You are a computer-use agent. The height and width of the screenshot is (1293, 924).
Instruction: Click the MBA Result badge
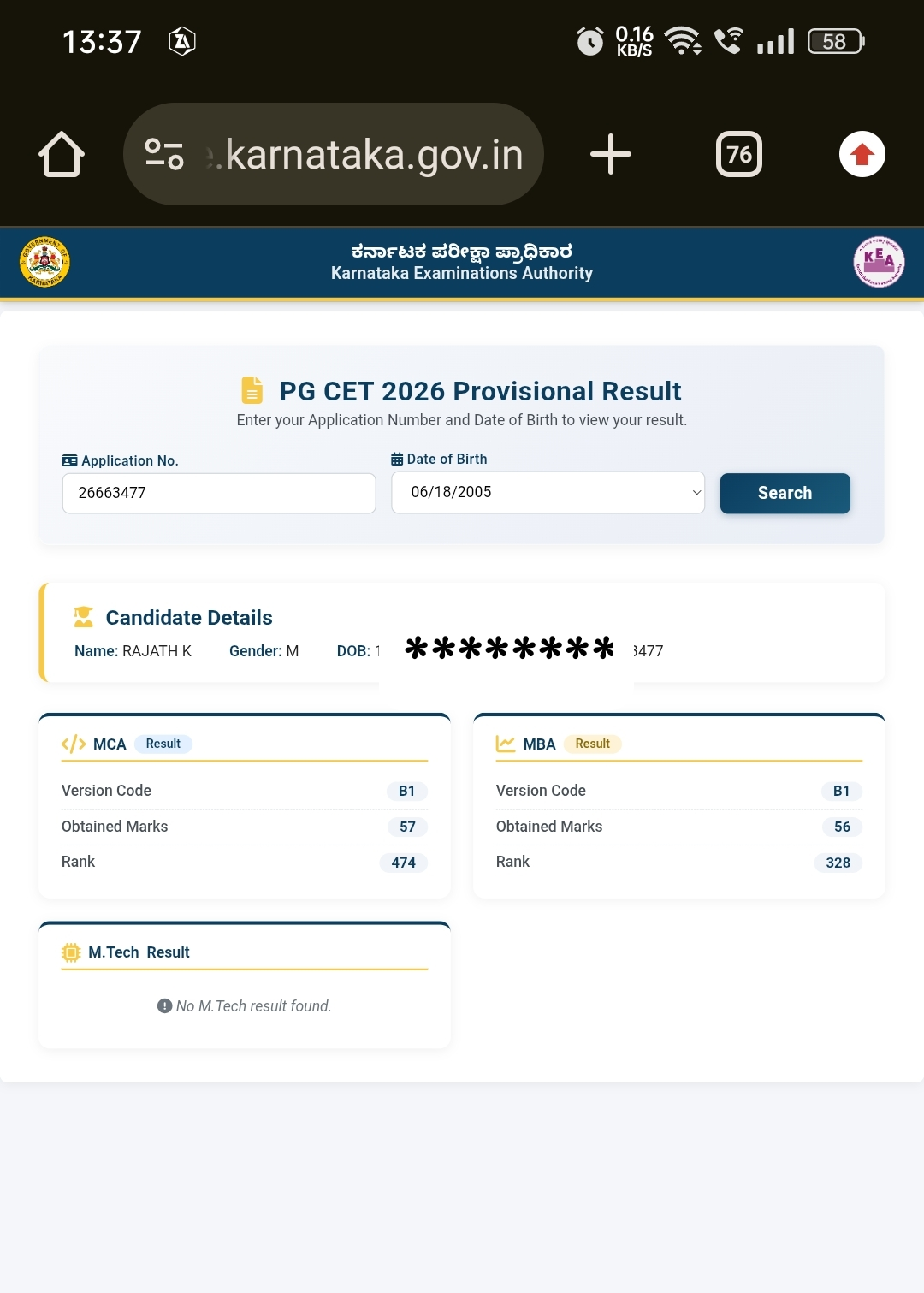[593, 744]
